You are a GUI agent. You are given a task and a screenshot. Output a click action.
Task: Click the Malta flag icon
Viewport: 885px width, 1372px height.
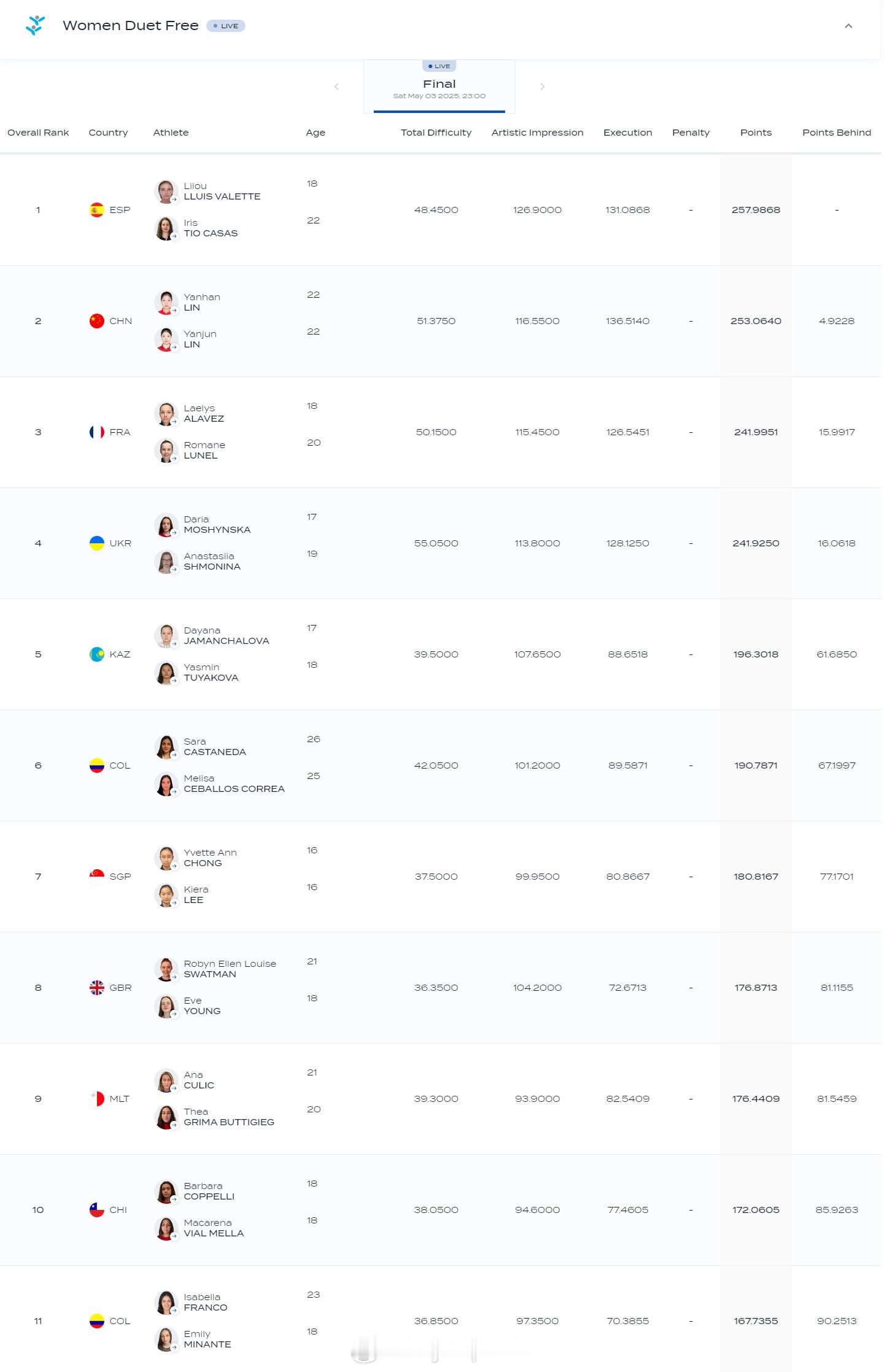click(x=97, y=1099)
